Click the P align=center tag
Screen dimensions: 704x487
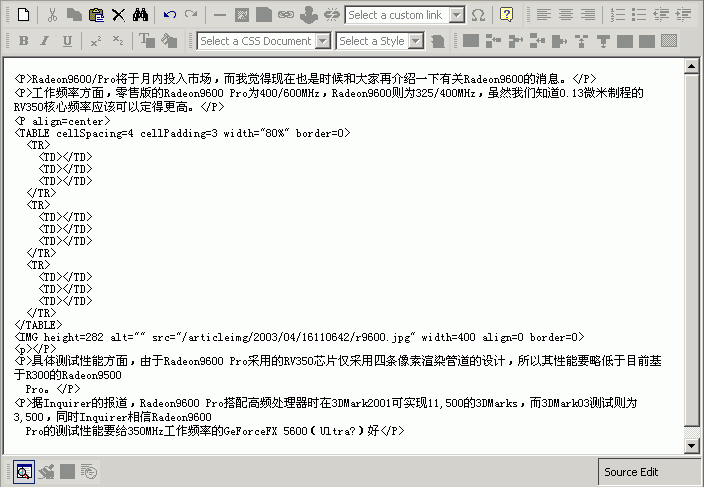62,121
